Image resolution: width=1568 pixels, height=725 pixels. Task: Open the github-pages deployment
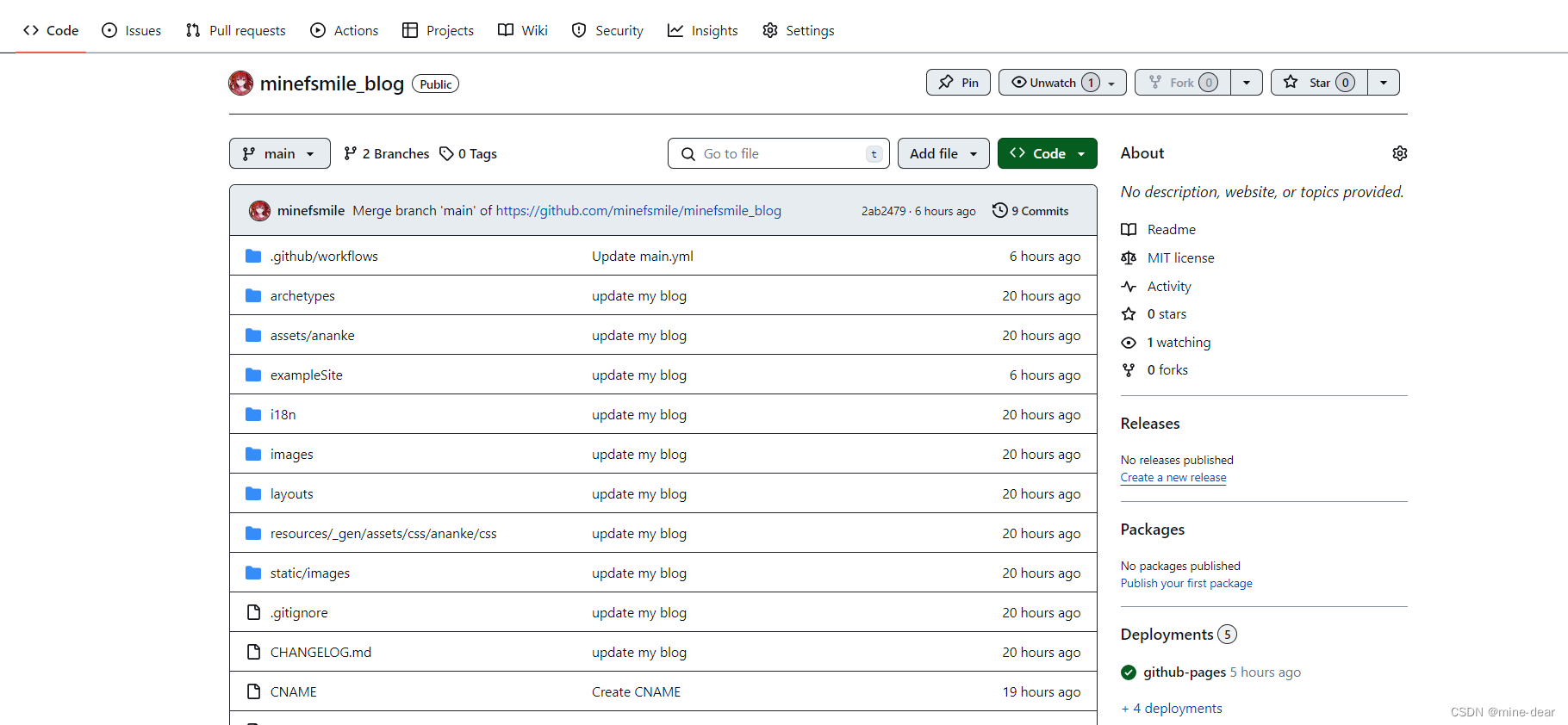coord(1185,672)
